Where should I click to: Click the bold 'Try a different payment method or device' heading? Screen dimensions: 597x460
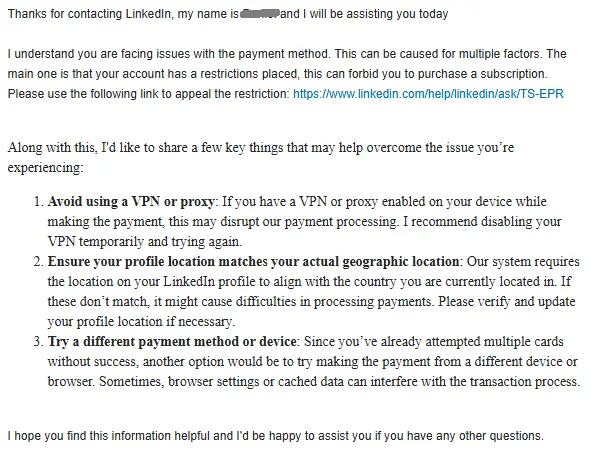point(172,342)
